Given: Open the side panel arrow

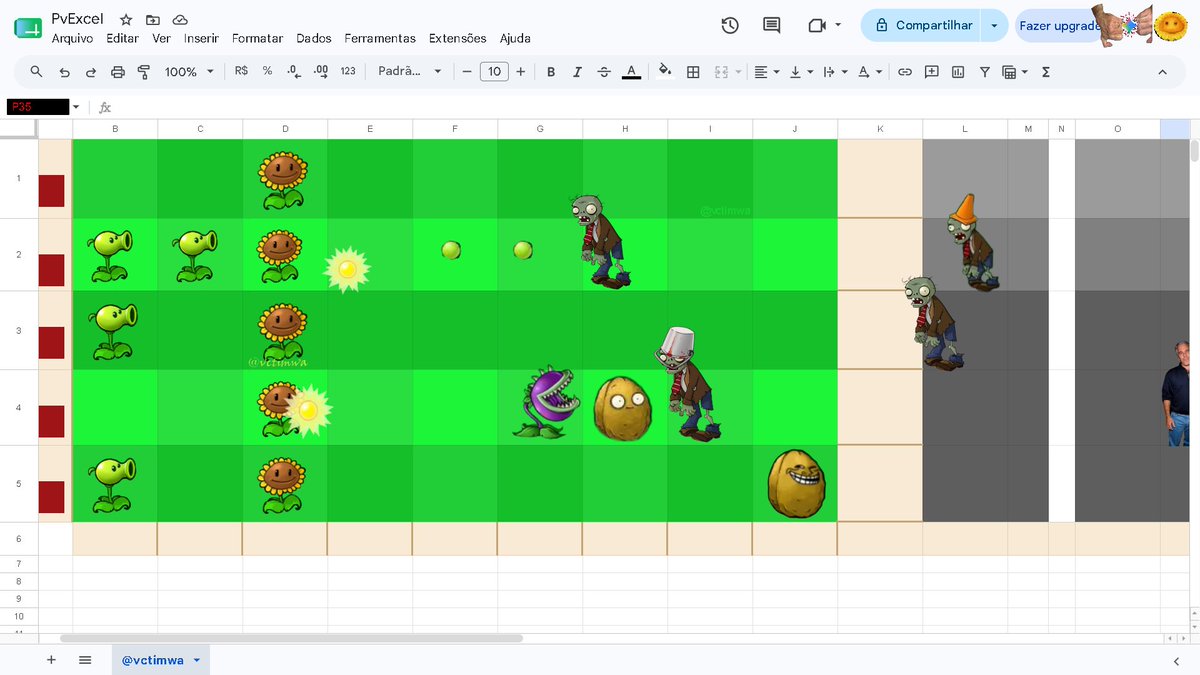Looking at the screenshot, I should [1176, 660].
